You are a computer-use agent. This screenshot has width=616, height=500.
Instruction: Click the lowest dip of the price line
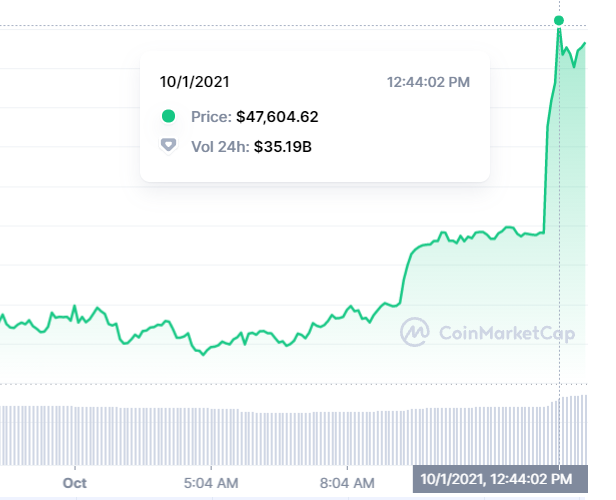coord(203,353)
